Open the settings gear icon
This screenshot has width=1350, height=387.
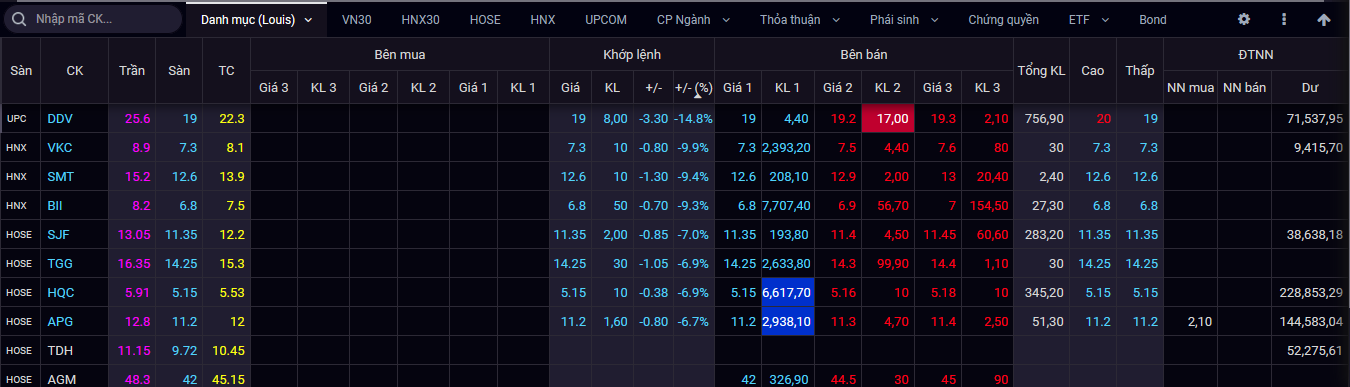click(x=1244, y=19)
